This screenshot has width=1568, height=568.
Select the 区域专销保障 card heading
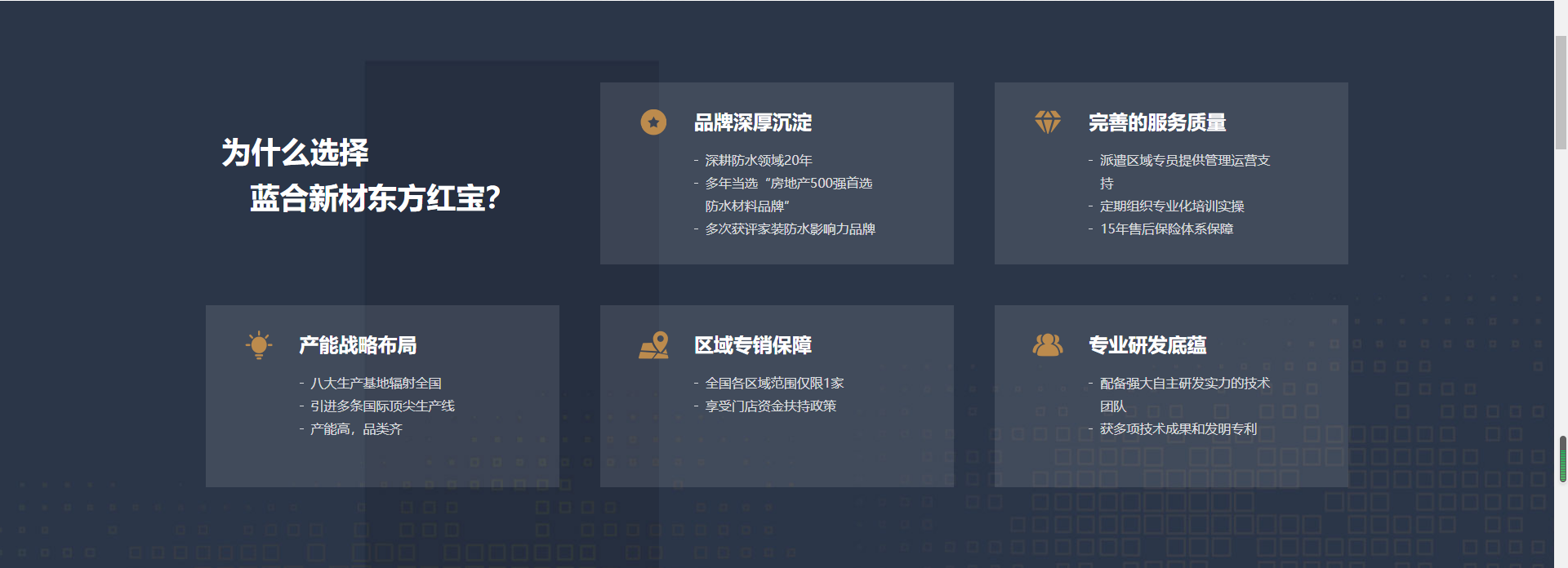pos(753,345)
